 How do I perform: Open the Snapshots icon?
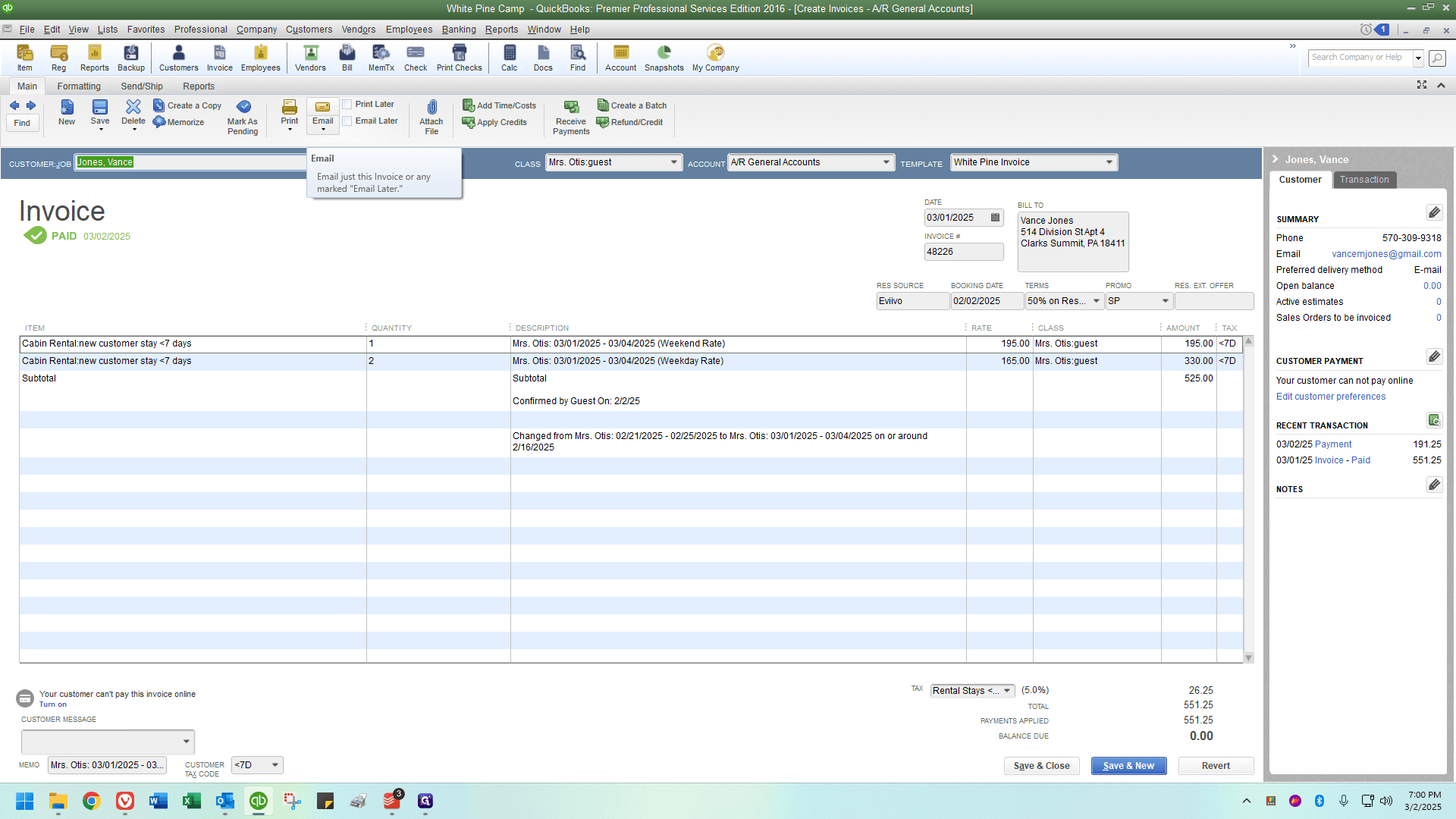(664, 58)
